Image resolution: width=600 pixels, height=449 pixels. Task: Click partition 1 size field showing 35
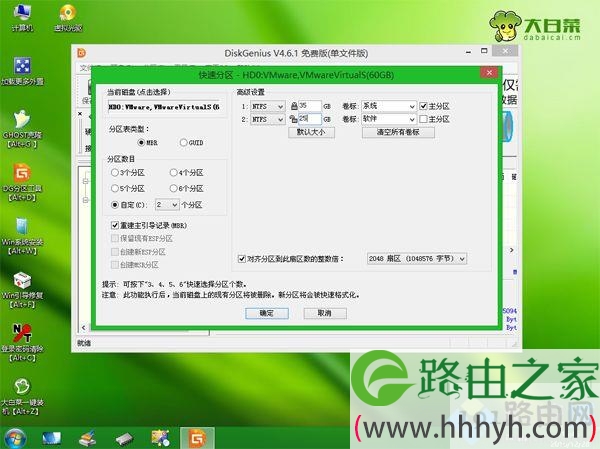point(310,106)
